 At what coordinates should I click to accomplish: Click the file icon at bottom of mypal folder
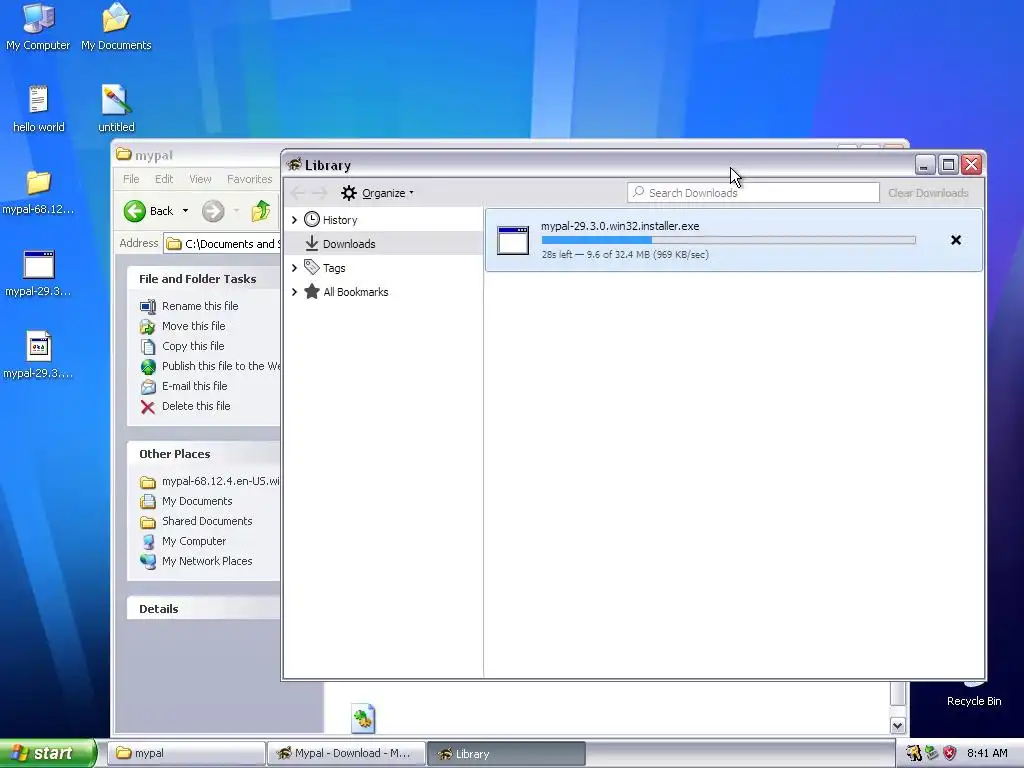[x=363, y=718]
